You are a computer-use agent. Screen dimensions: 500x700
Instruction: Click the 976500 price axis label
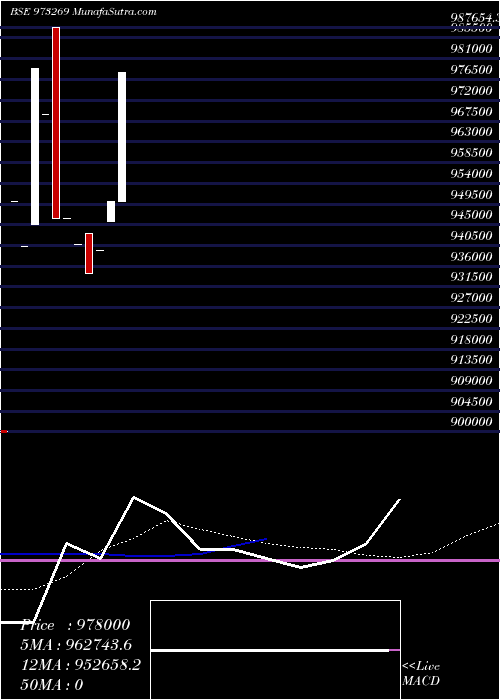[x=471, y=70]
